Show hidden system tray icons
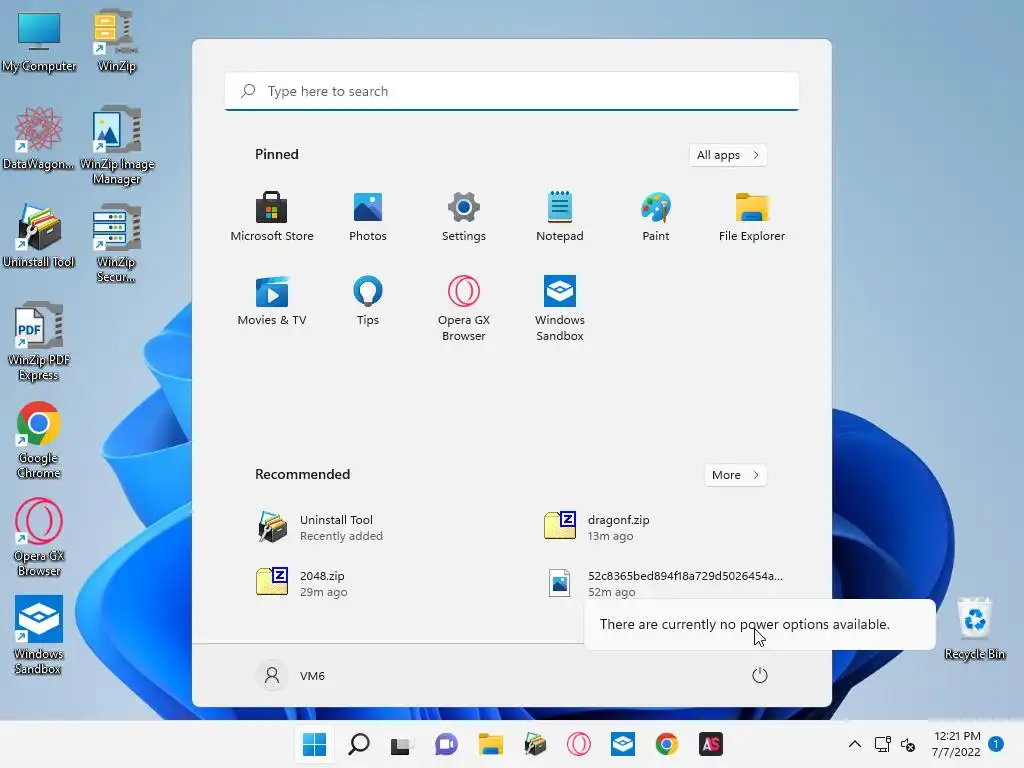The height and width of the screenshot is (768, 1024). 854,744
